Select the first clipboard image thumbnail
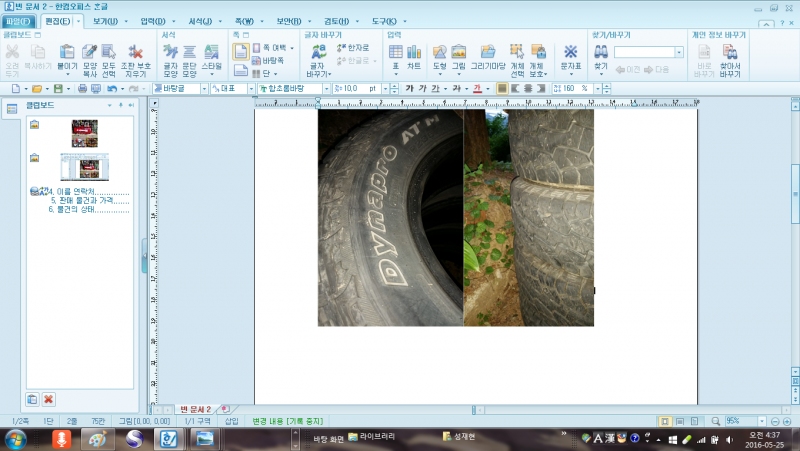The height and width of the screenshot is (451, 800). (84, 131)
